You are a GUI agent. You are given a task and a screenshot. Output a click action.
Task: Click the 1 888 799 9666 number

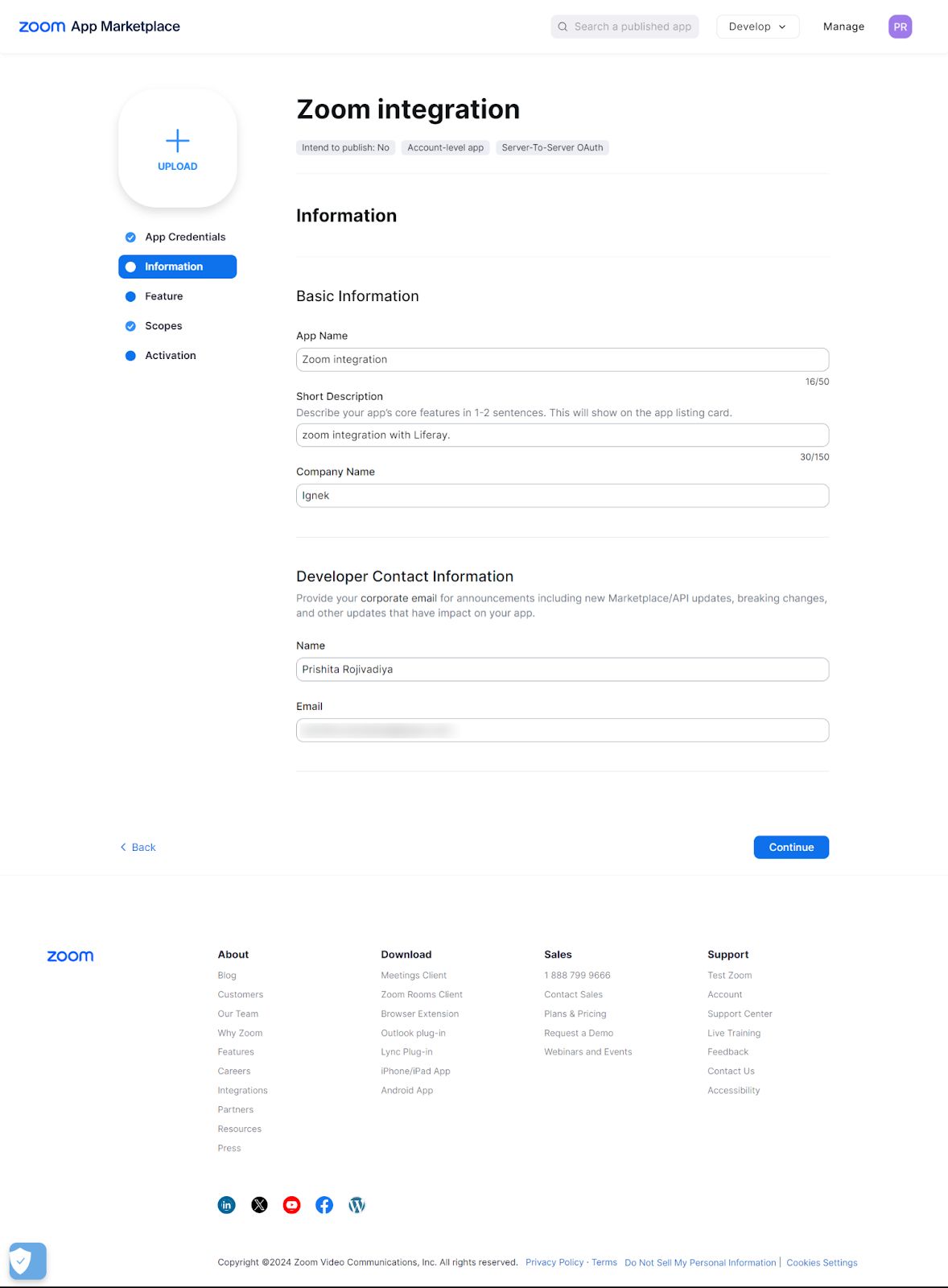(577, 976)
